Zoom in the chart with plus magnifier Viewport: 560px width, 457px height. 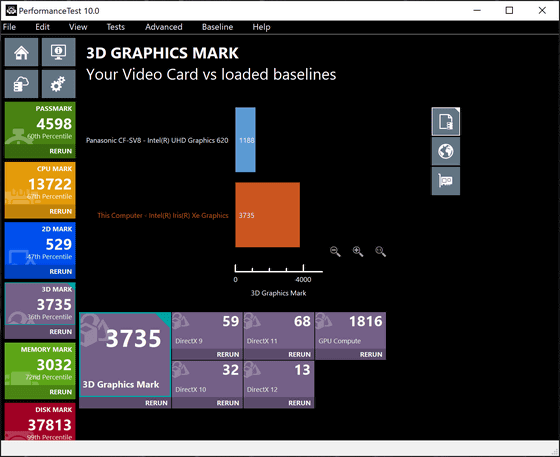358,251
